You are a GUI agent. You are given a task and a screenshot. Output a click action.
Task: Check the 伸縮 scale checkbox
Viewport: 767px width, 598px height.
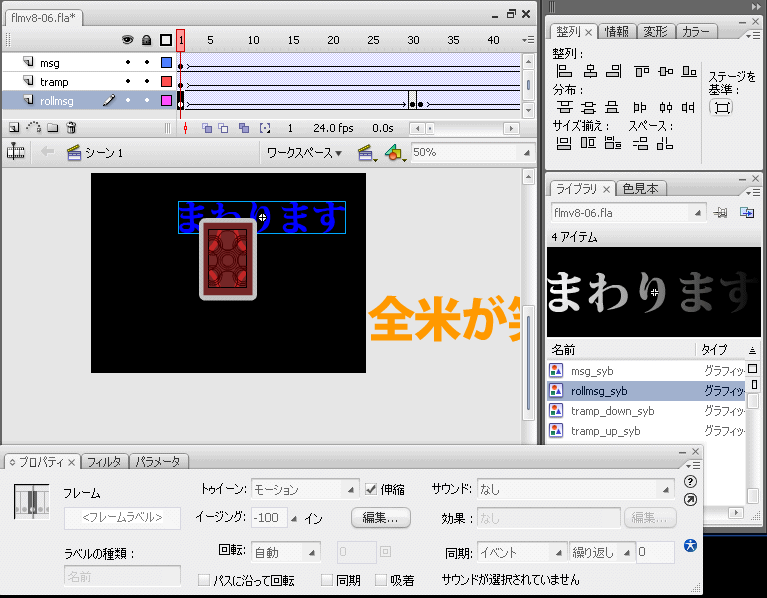[371, 489]
